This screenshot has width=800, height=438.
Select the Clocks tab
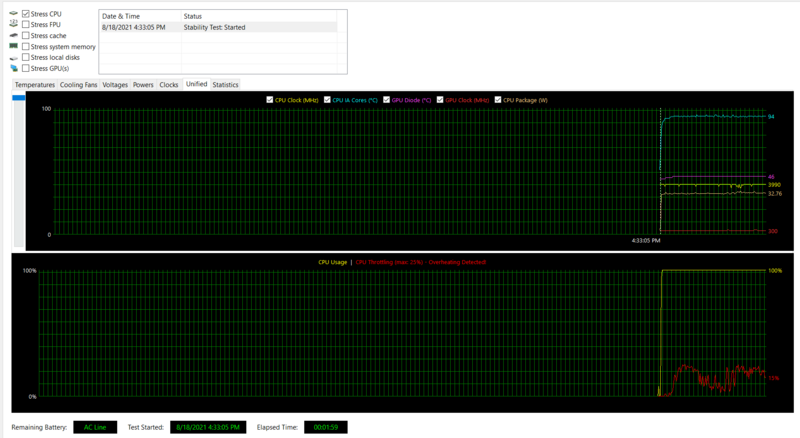tap(169, 85)
